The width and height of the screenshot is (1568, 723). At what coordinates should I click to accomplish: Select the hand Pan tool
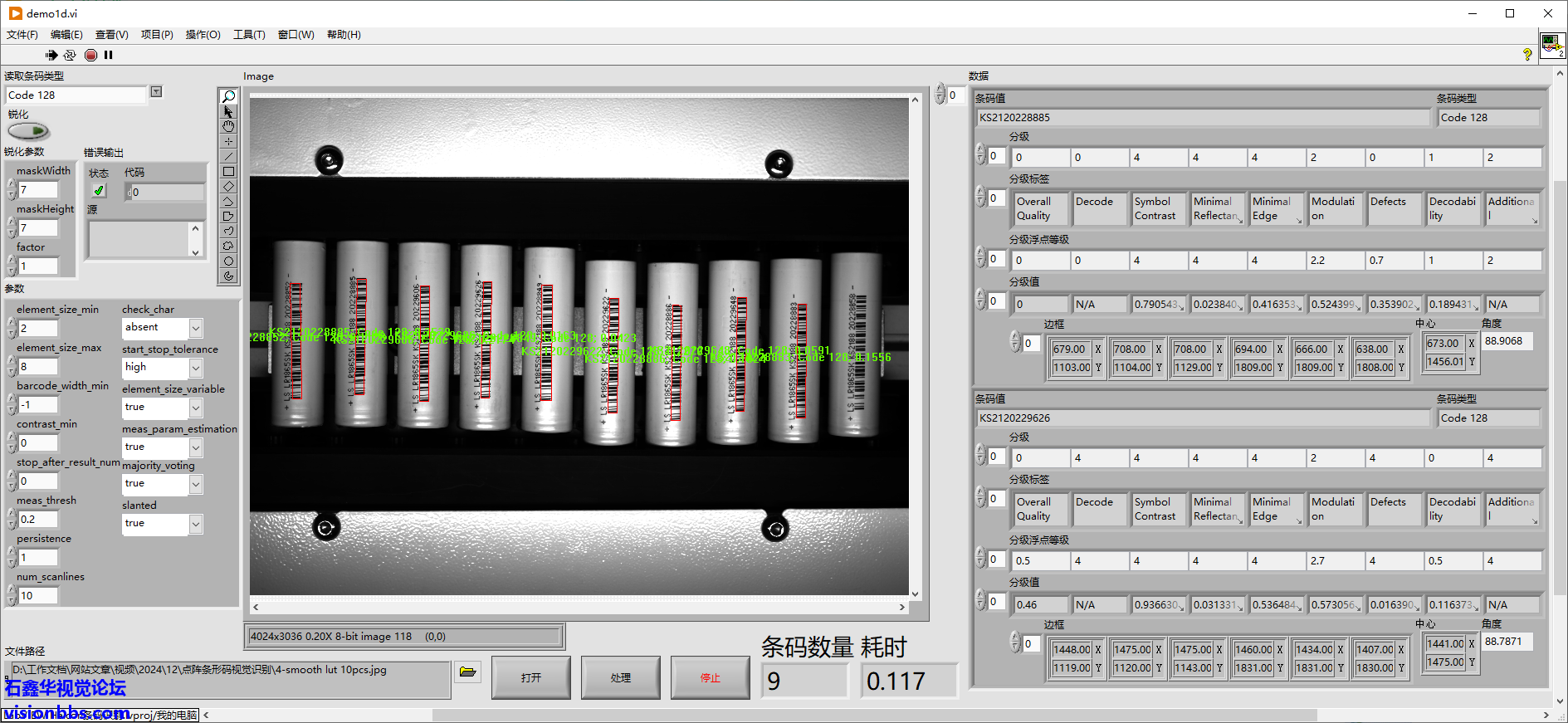point(228,126)
